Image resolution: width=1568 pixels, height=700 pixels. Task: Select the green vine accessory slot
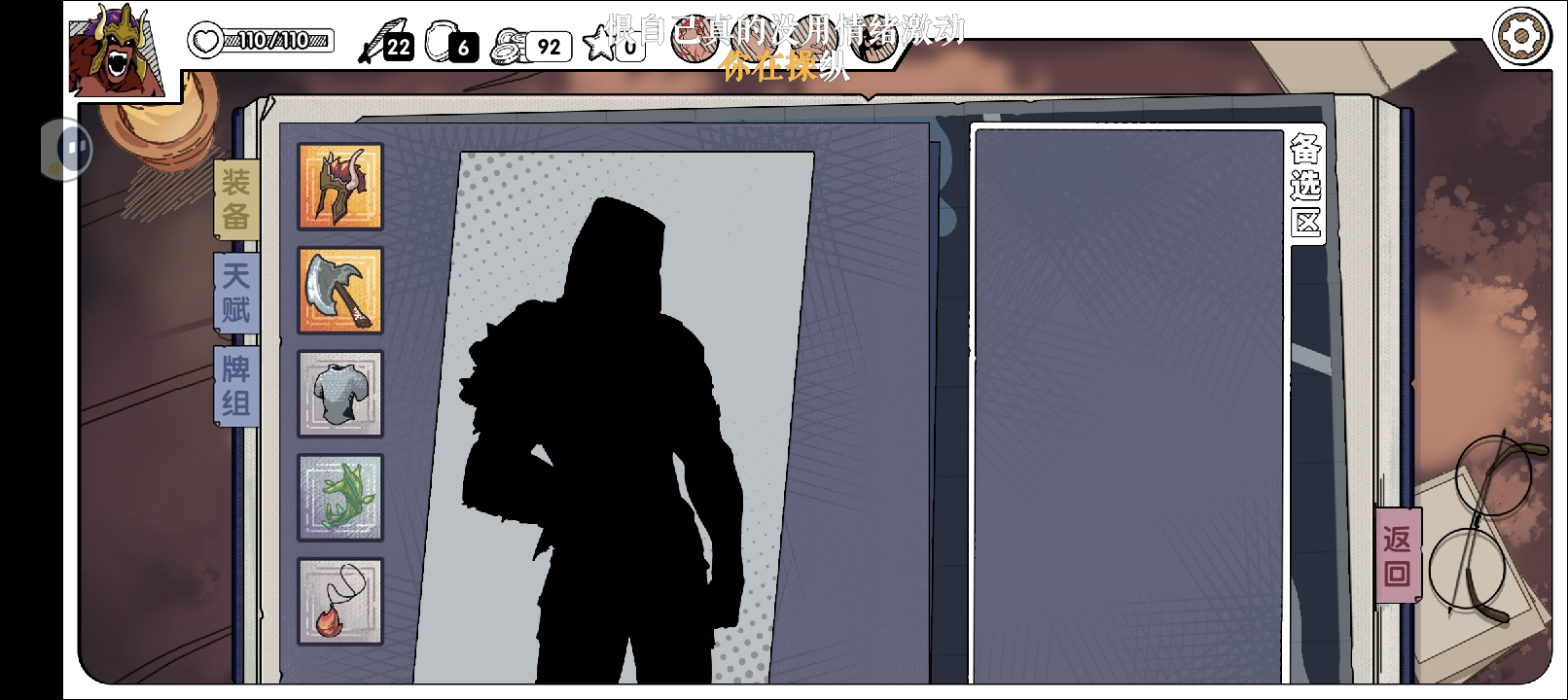[340, 498]
